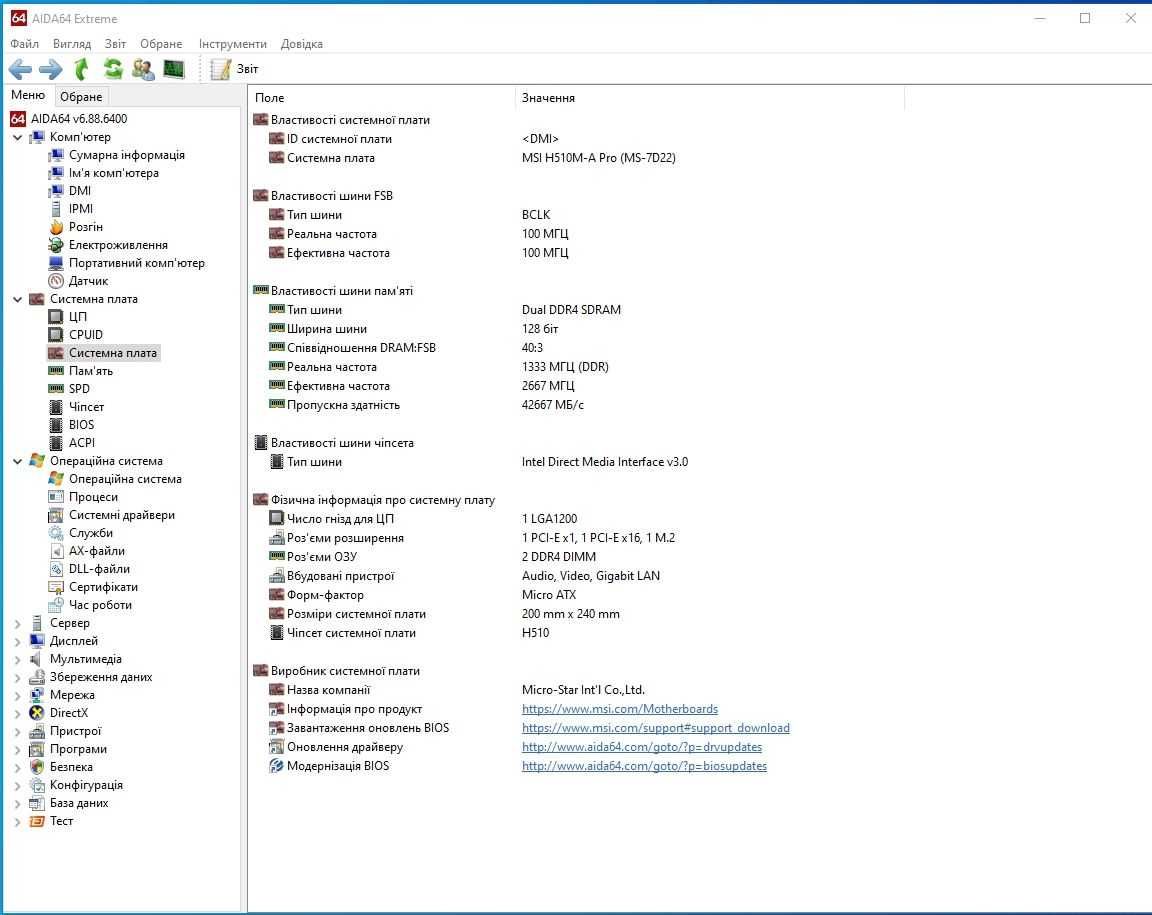Open Ім'я комп'ютера tree item
The image size is (1152, 915).
[114, 173]
